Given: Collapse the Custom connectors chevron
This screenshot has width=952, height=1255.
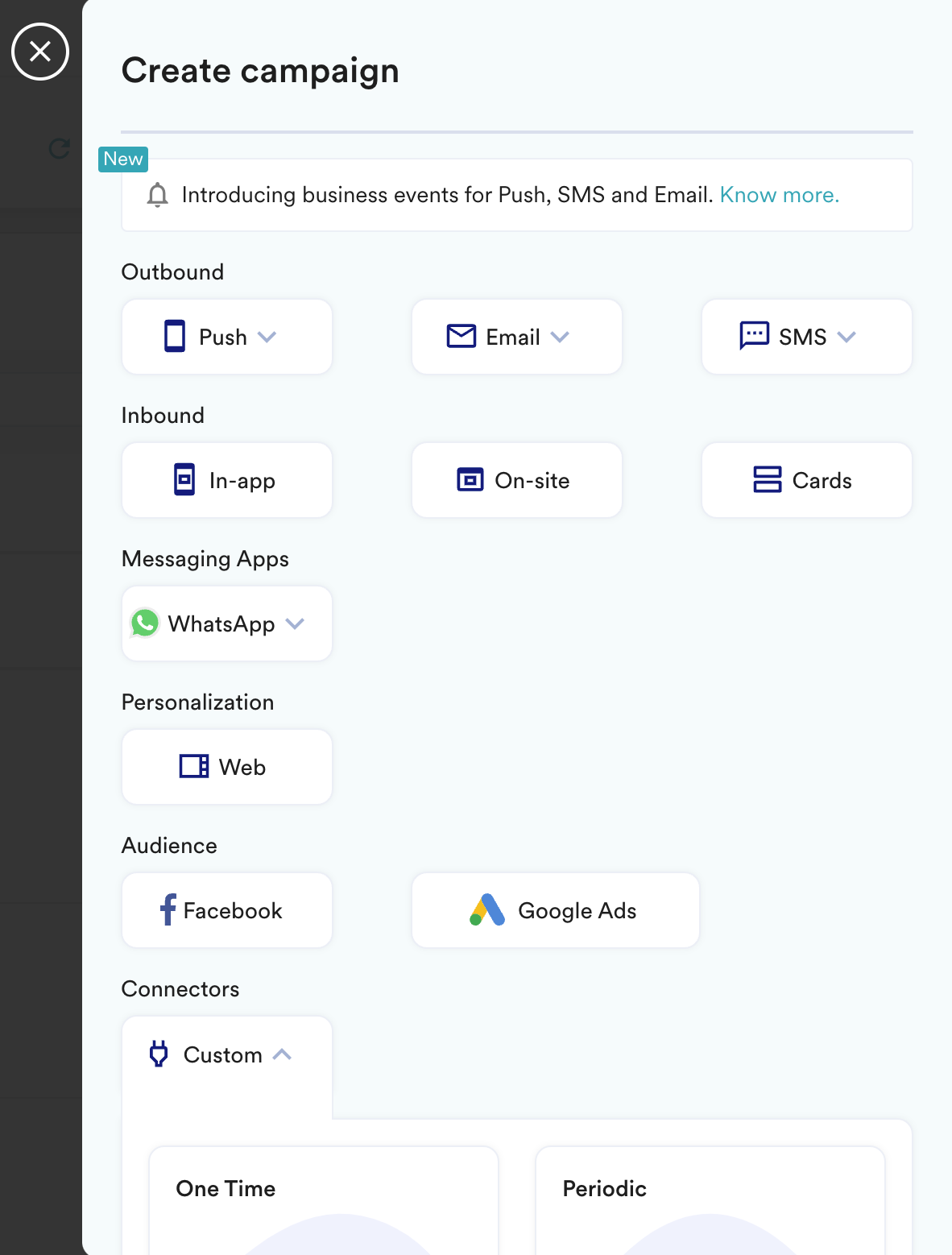Looking at the screenshot, I should pyautogui.click(x=282, y=1054).
